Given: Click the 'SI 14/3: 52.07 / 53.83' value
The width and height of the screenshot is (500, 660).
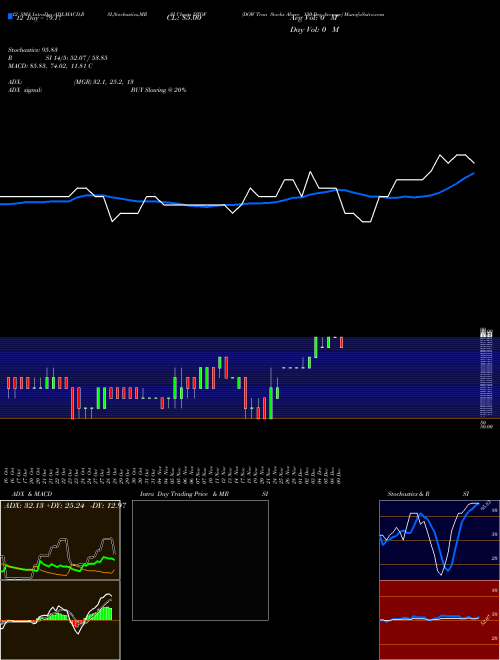Looking at the screenshot, I should (x=77, y=58).
